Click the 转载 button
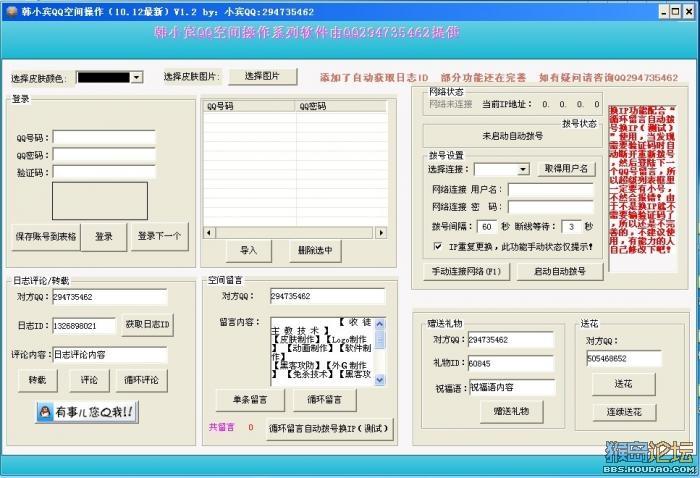The image size is (700, 478). pos(38,380)
